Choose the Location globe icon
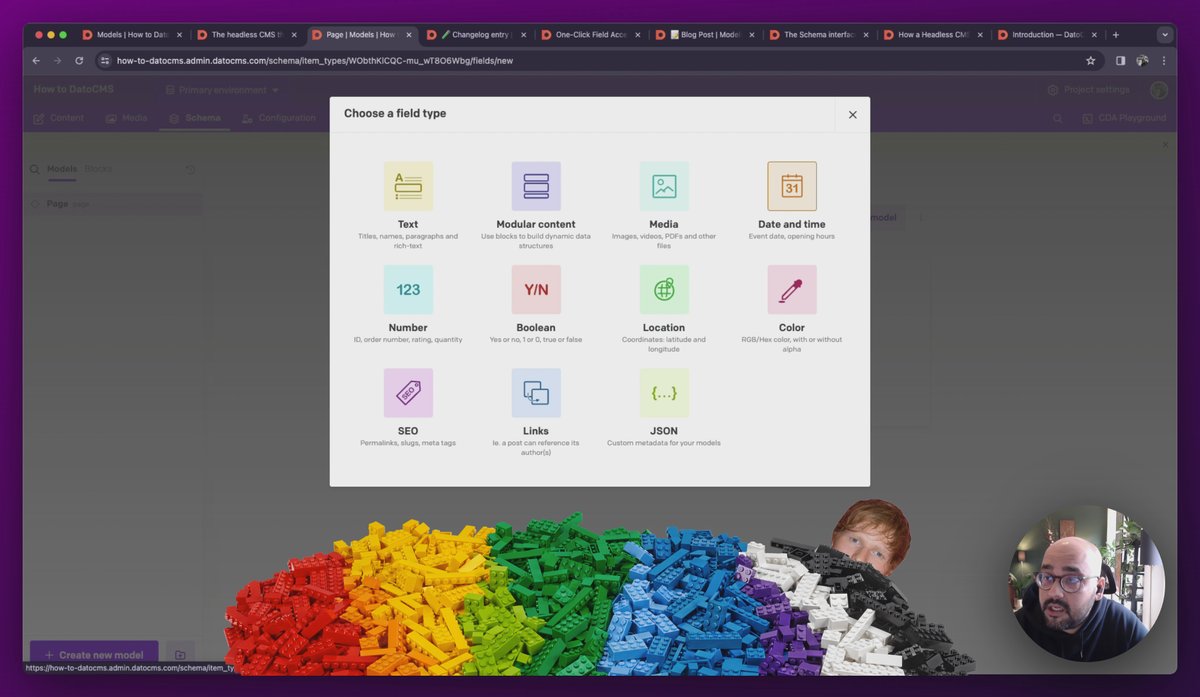The image size is (1200, 697). click(x=664, y=289)
